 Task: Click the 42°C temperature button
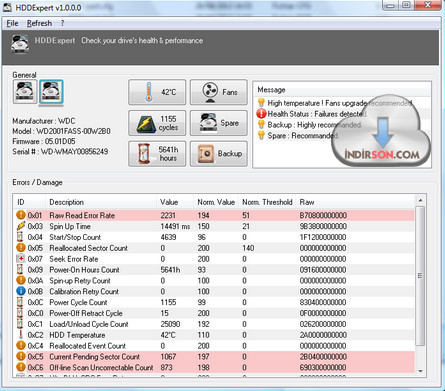coord(157,92)
